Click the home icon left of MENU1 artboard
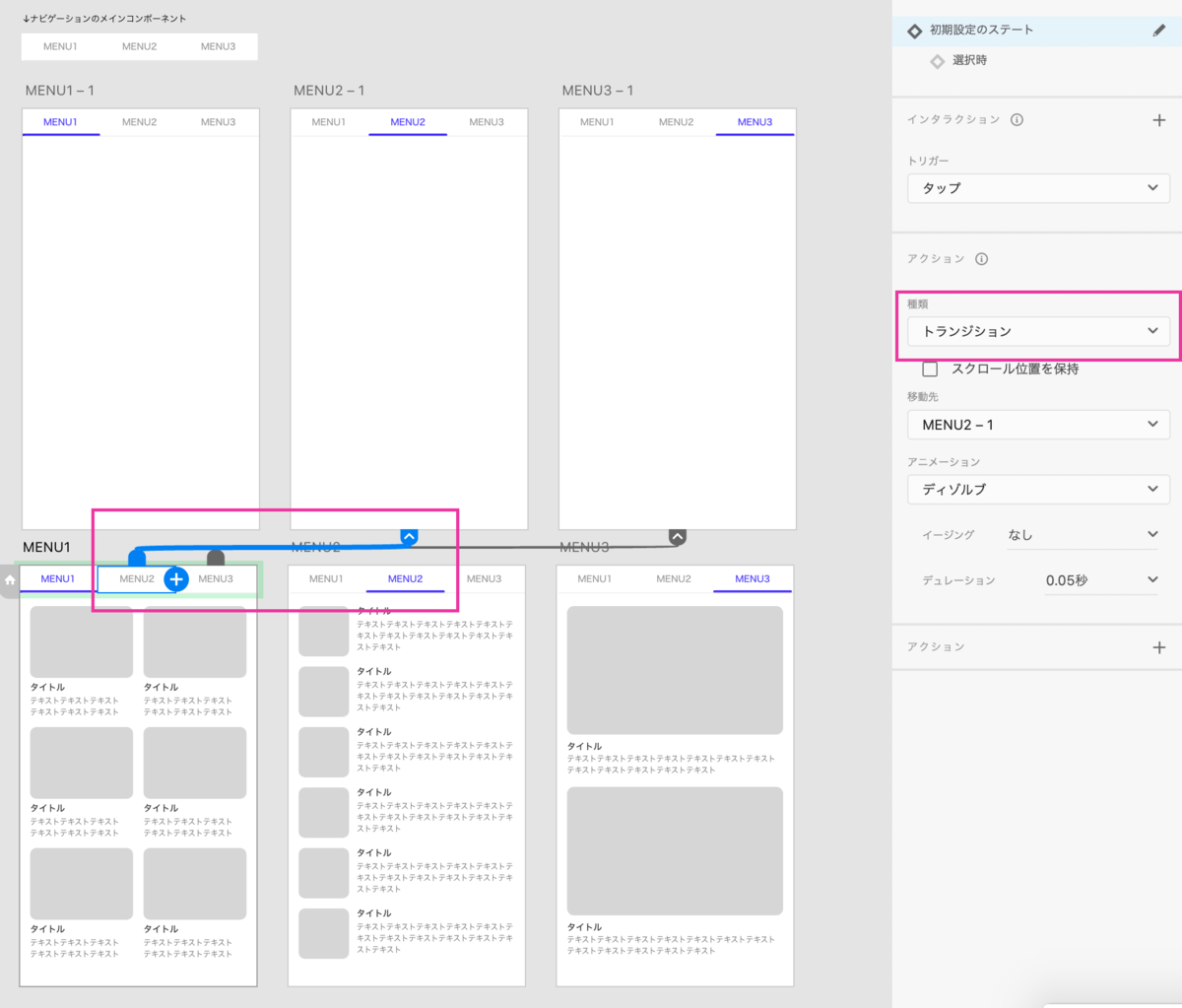The height and width of the screenshot is (1008, 1182). pyautogui.click(x=10, y=579)
